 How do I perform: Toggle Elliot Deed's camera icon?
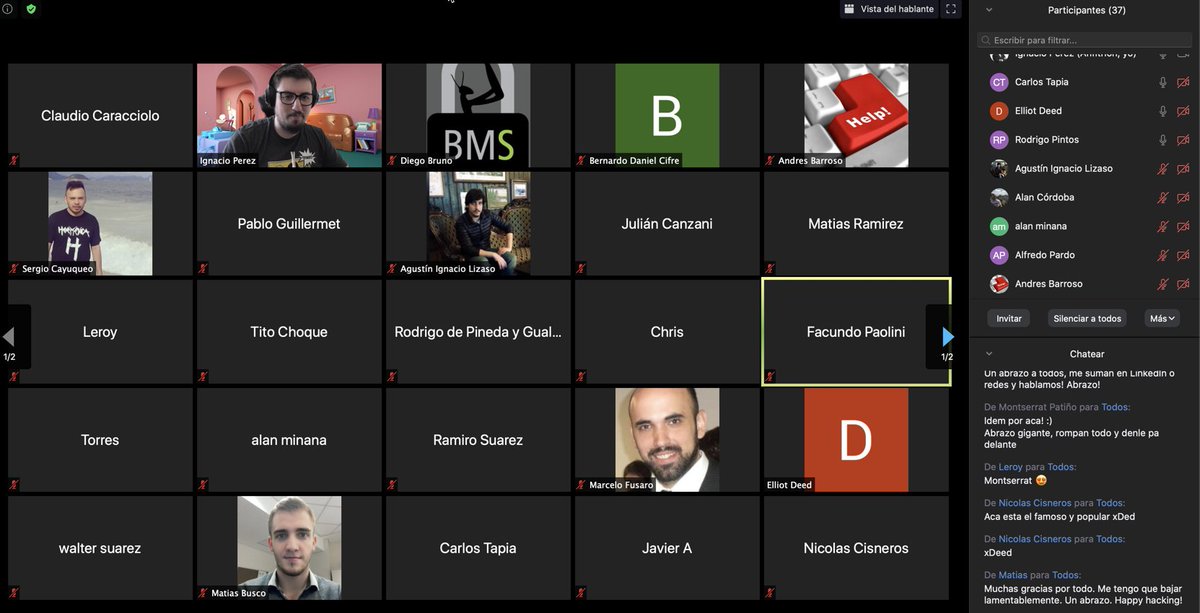click(1183, 111)
